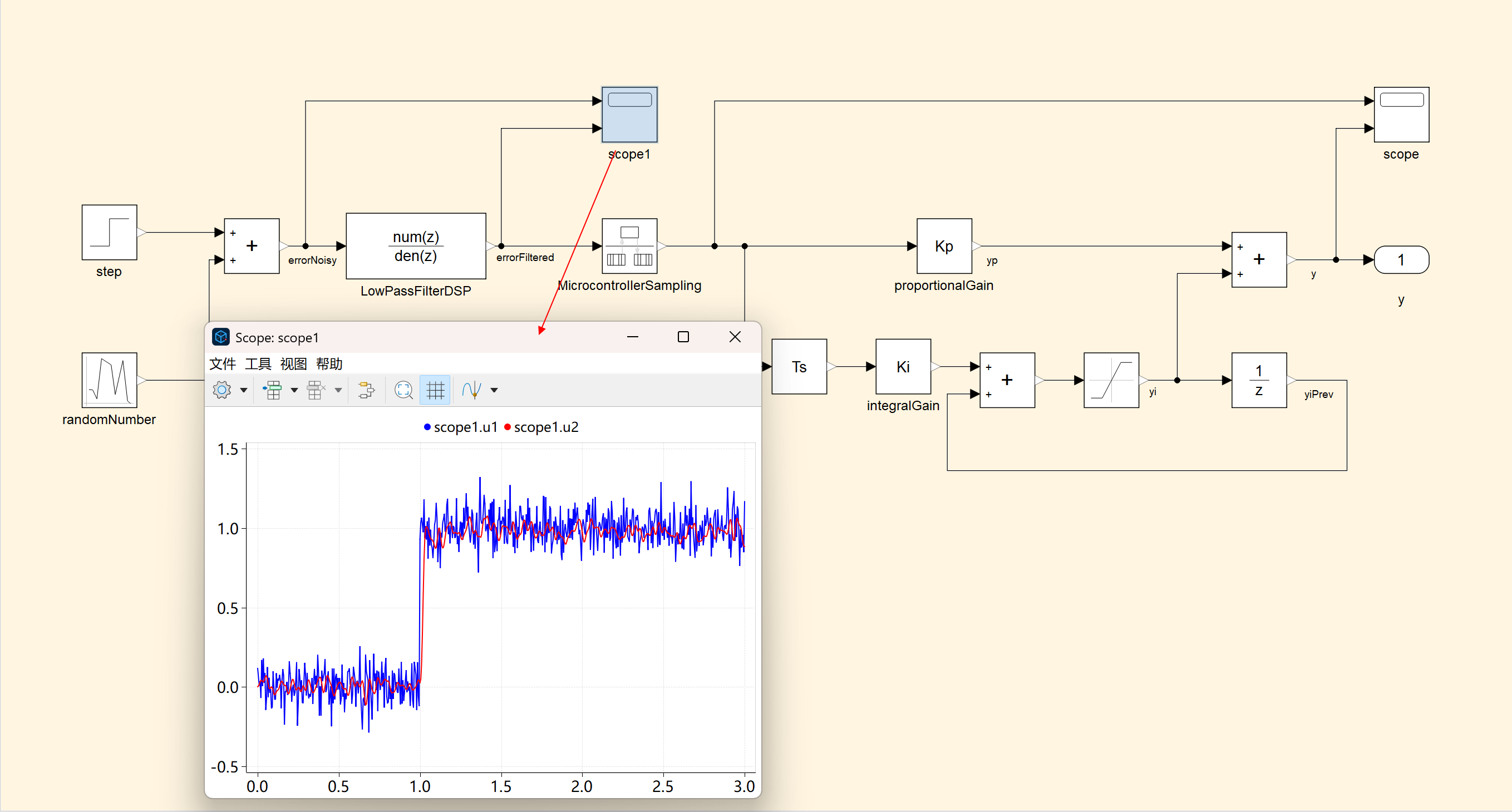Click the blue scope1.u1 color dot
The height and width of the screenshot is (812, 1512).
click(427, 427)
